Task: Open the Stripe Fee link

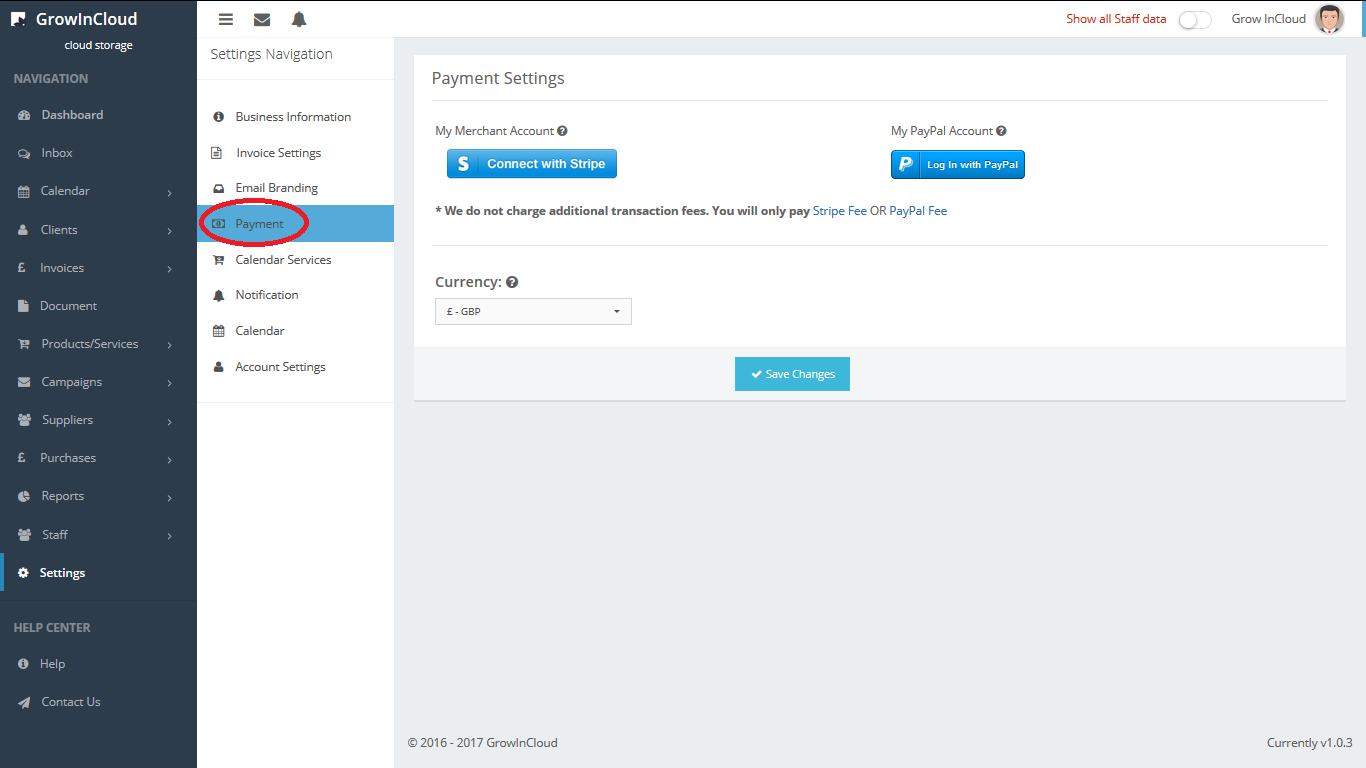Action: point(839,211)
